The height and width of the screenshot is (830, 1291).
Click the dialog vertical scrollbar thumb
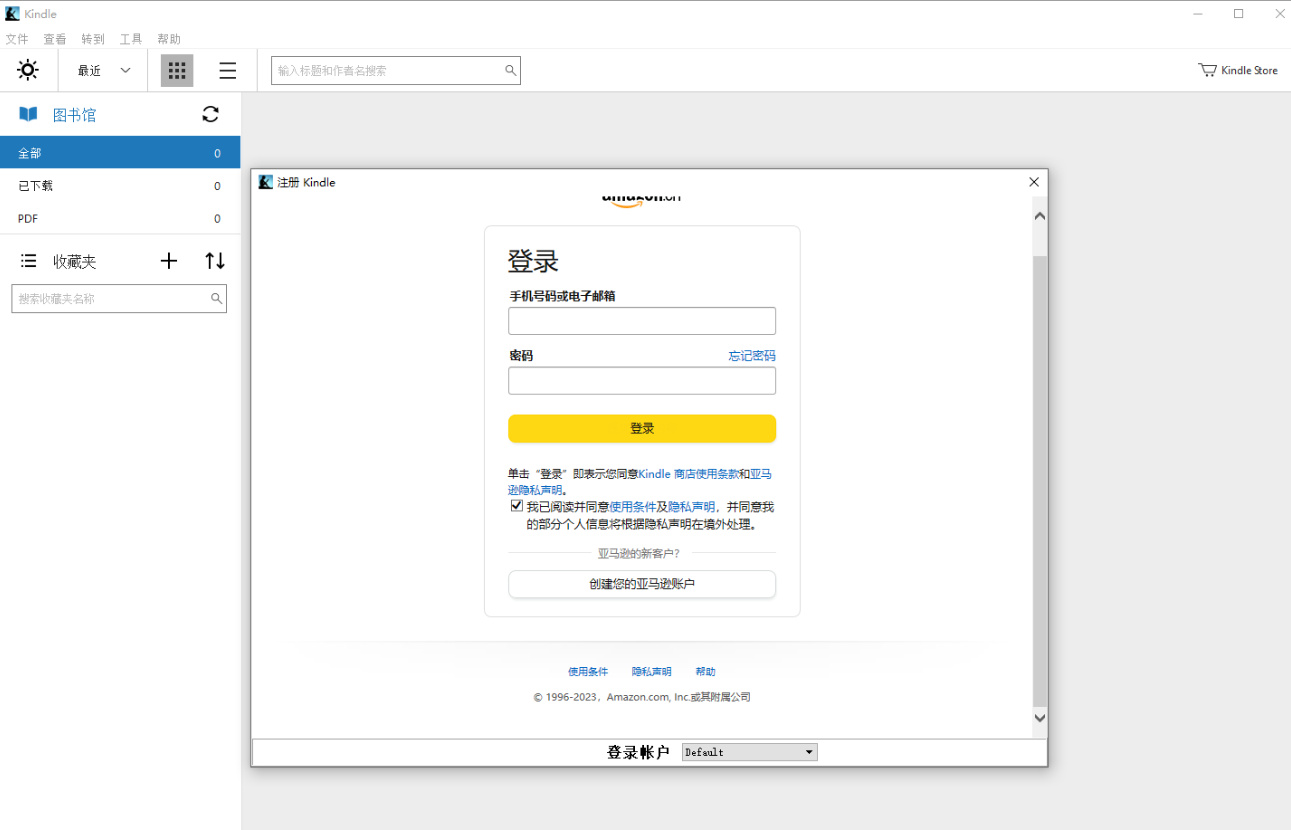(x=1040, y=480)
